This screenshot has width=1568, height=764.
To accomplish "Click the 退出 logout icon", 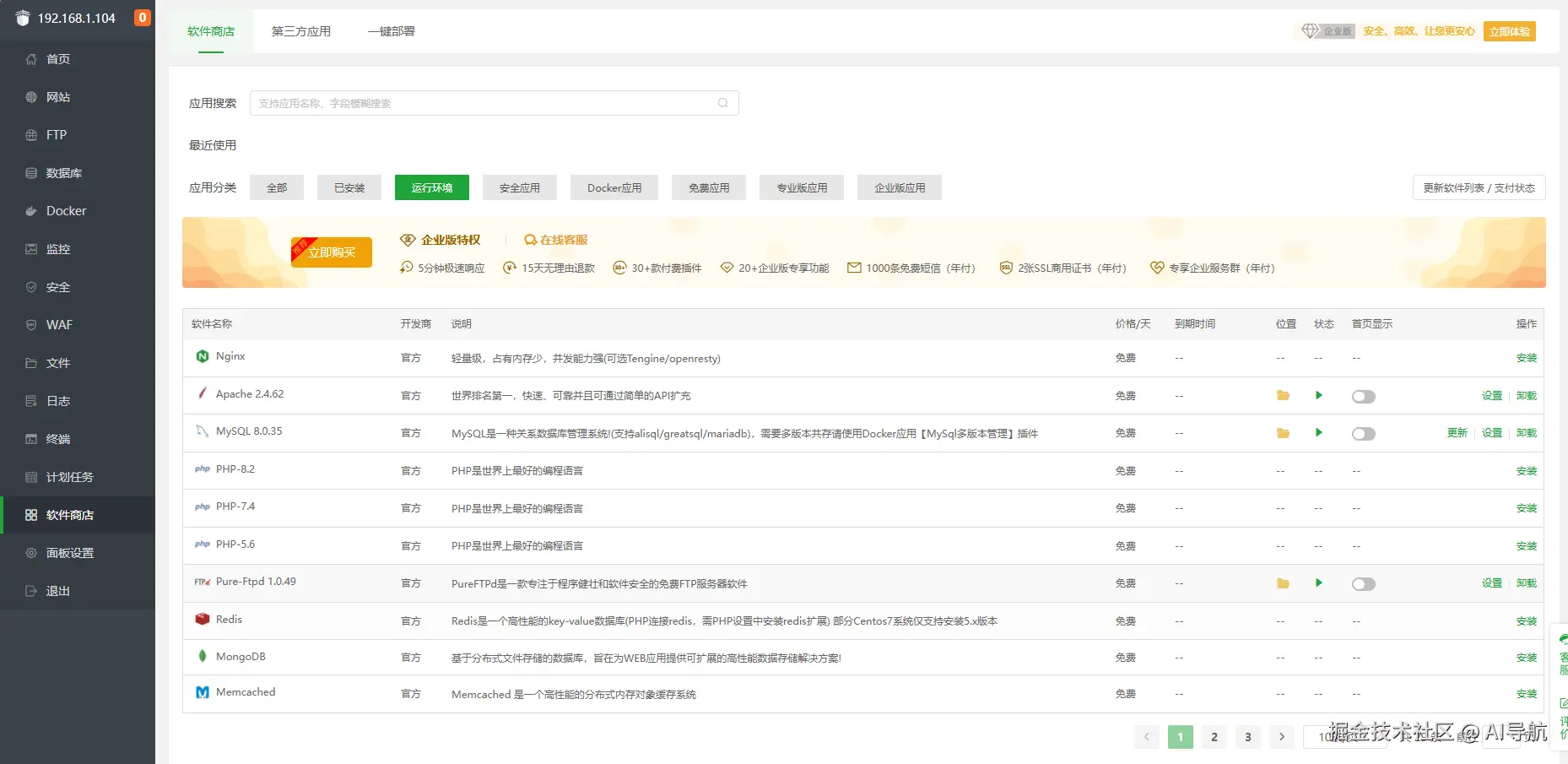I will [31, 591].
